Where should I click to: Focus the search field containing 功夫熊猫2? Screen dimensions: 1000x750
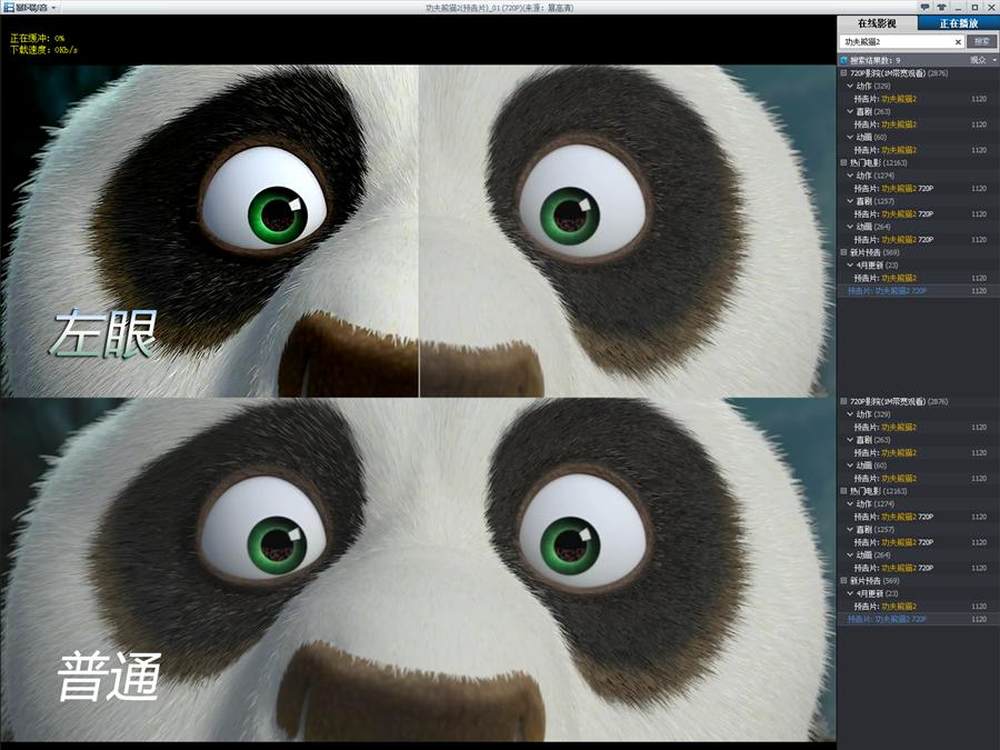click(x=901, y=42)
